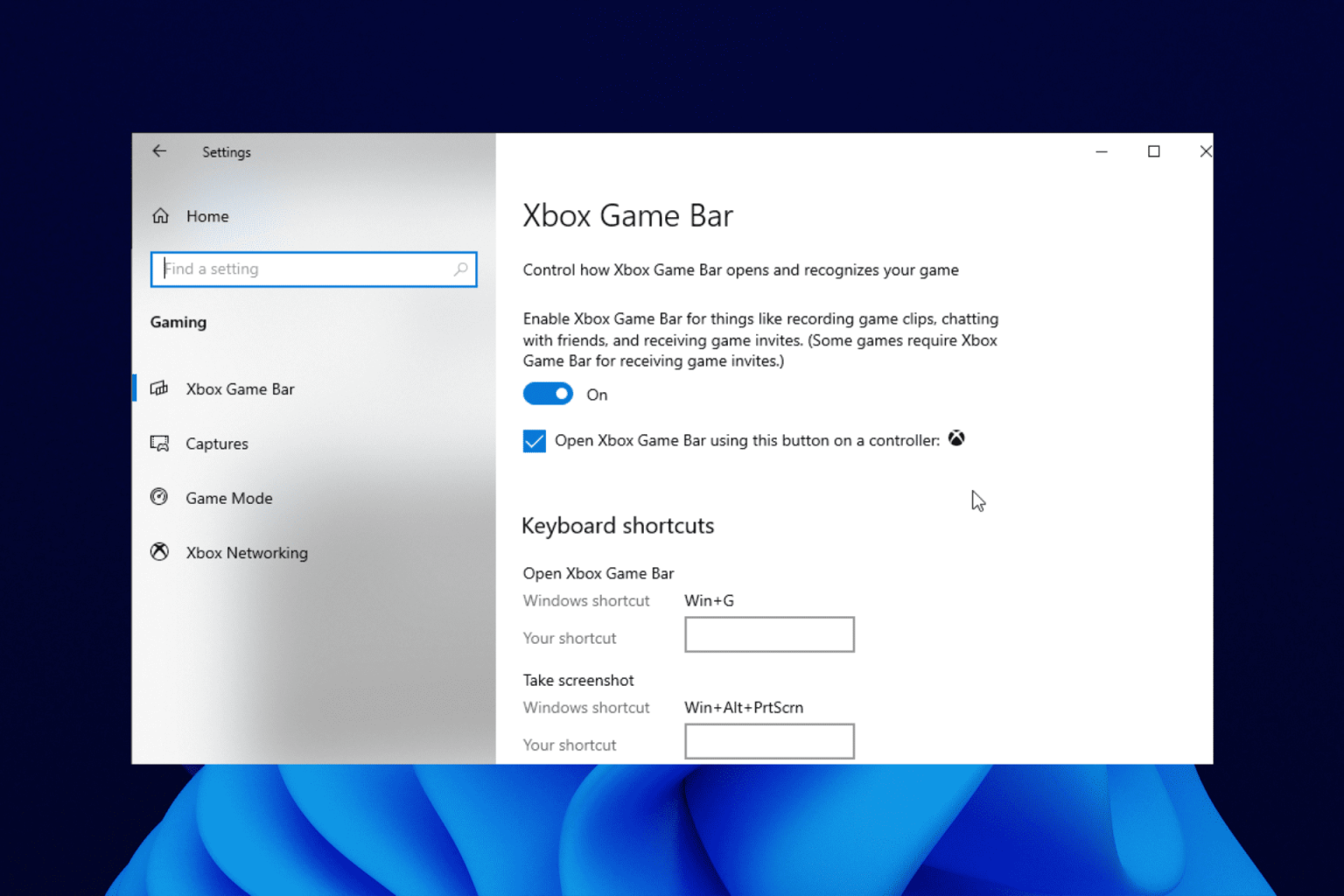Switch to the Game Mode page

click(x=229, y=498)
